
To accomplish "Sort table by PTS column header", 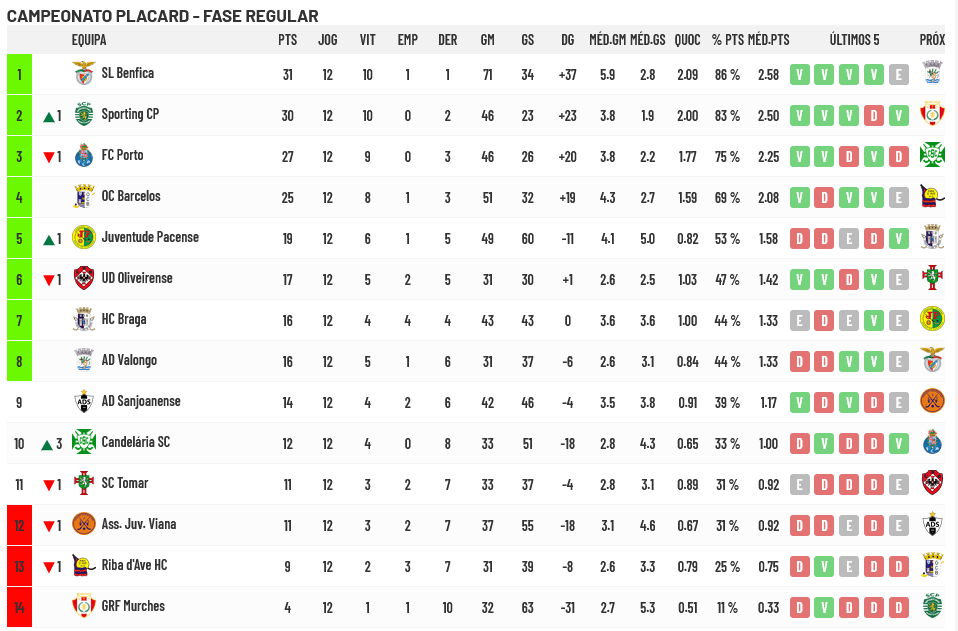I will pyautogui.click(x=288, y=40).
